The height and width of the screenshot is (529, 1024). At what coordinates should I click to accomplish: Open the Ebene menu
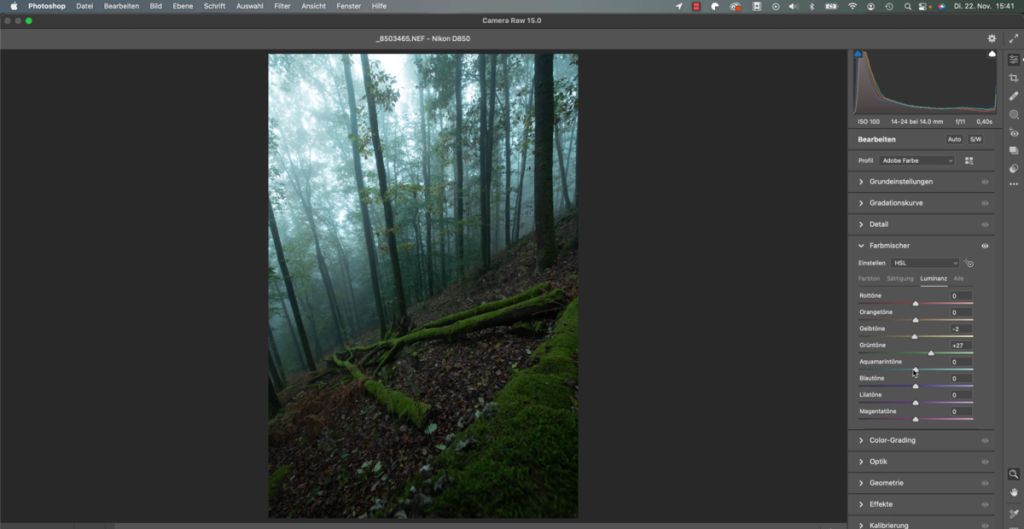click(x=183, y=6)
